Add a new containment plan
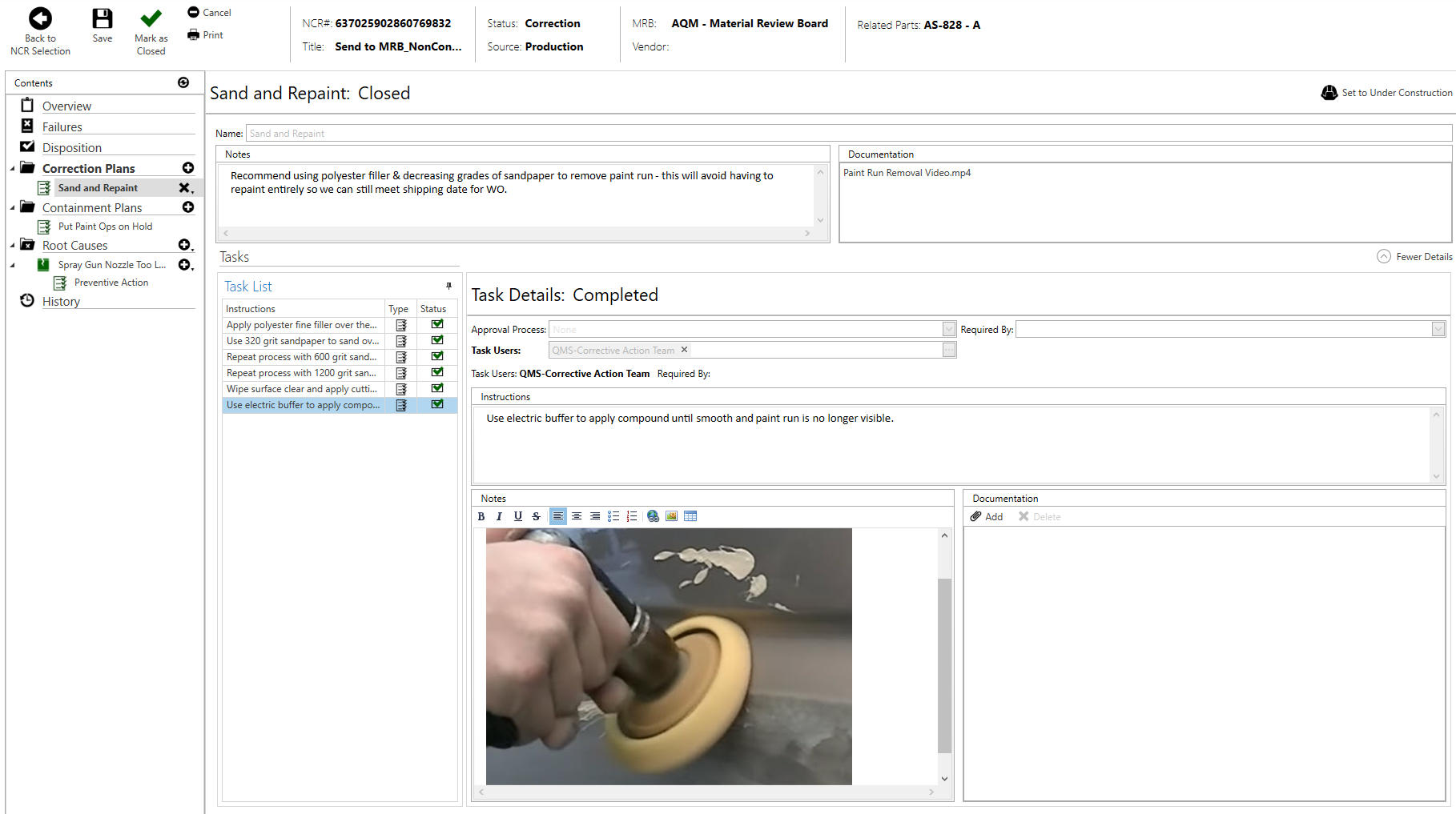The height and width of the screenshot is (814, 1456). coord(188,207)
